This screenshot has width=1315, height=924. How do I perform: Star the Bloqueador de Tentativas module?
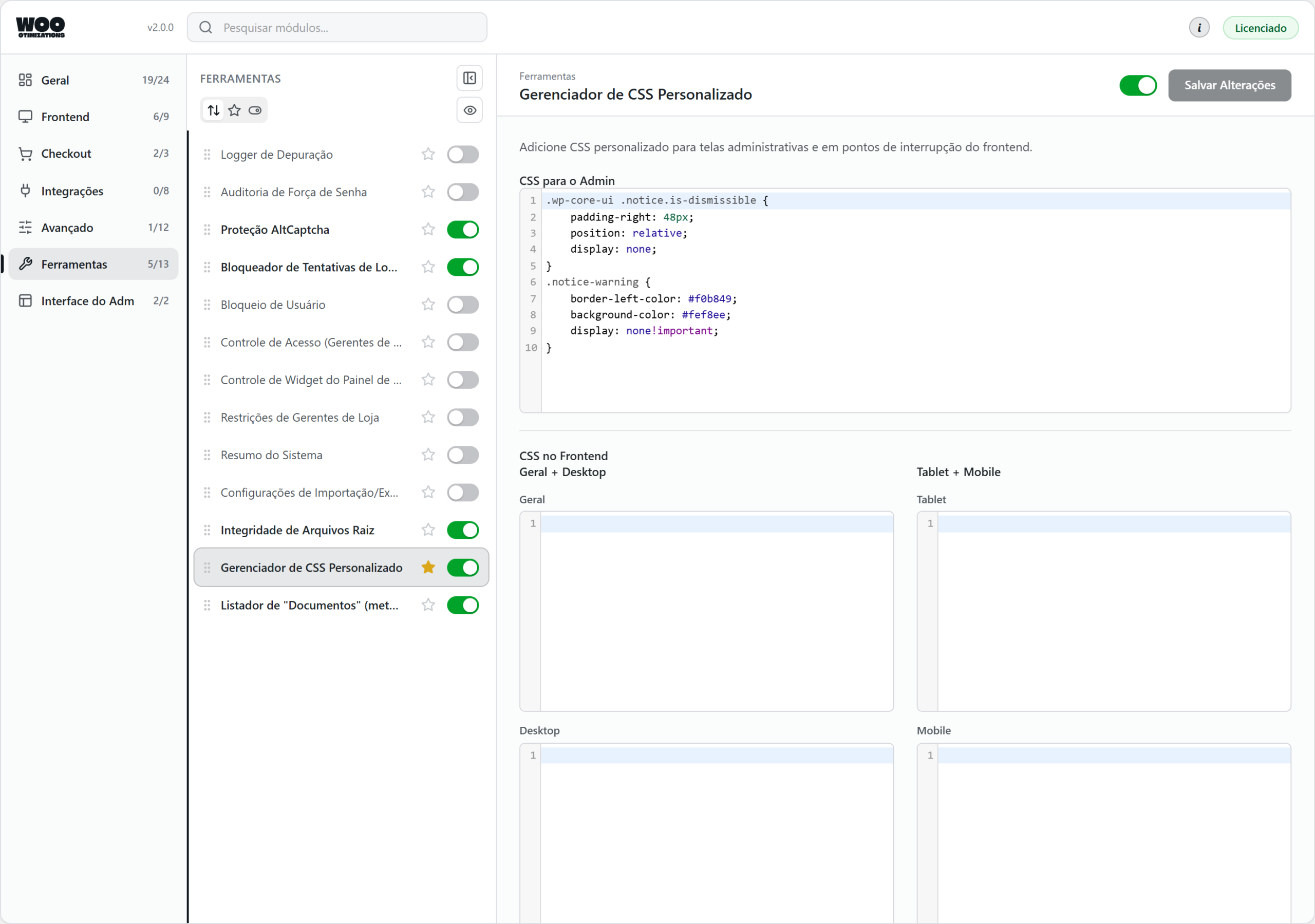pyautogui.click(x=428, y=267)
